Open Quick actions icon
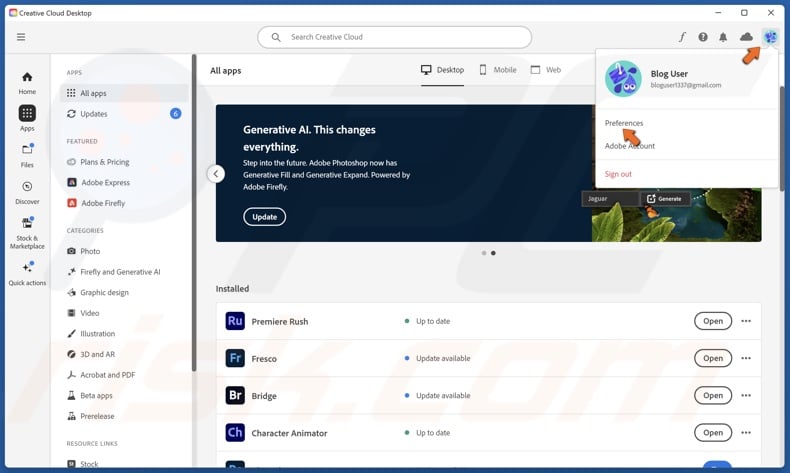 pos(27,267)
